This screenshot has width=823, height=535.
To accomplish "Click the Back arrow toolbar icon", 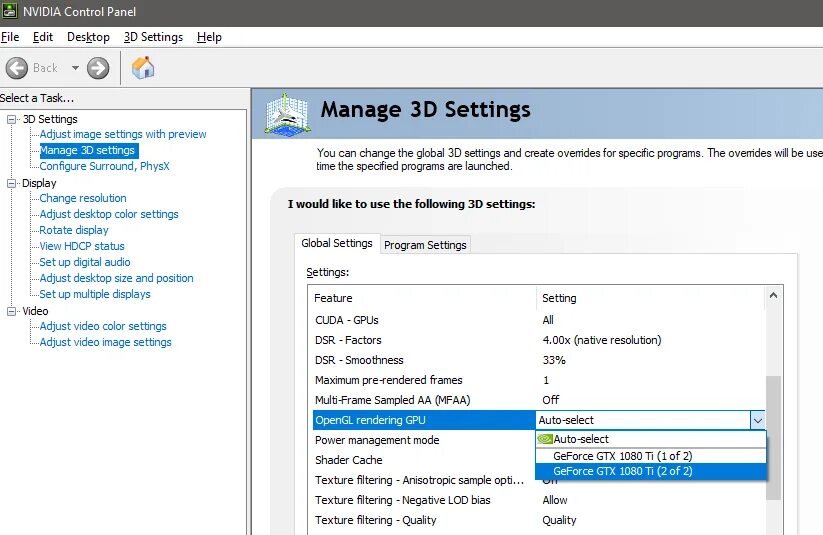I will tap(17, 68).
